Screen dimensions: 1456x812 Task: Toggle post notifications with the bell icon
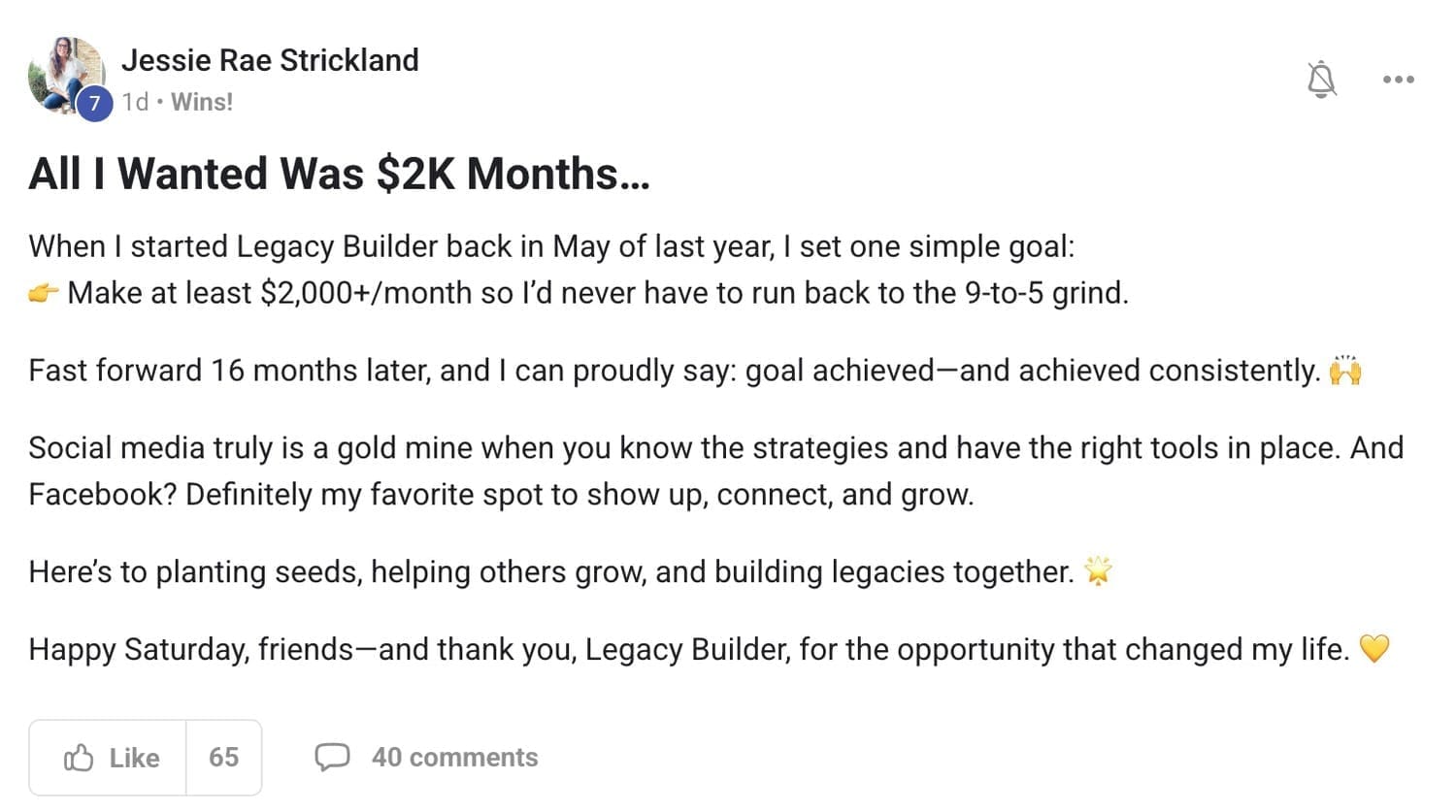pyautogui.click(x=1321, y=80)
